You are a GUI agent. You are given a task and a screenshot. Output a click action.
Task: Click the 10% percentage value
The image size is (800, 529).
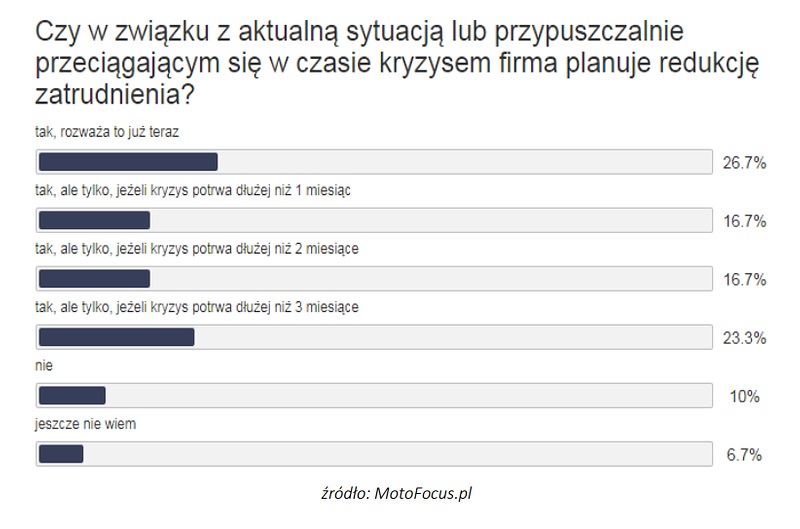(x=744, y=396)
